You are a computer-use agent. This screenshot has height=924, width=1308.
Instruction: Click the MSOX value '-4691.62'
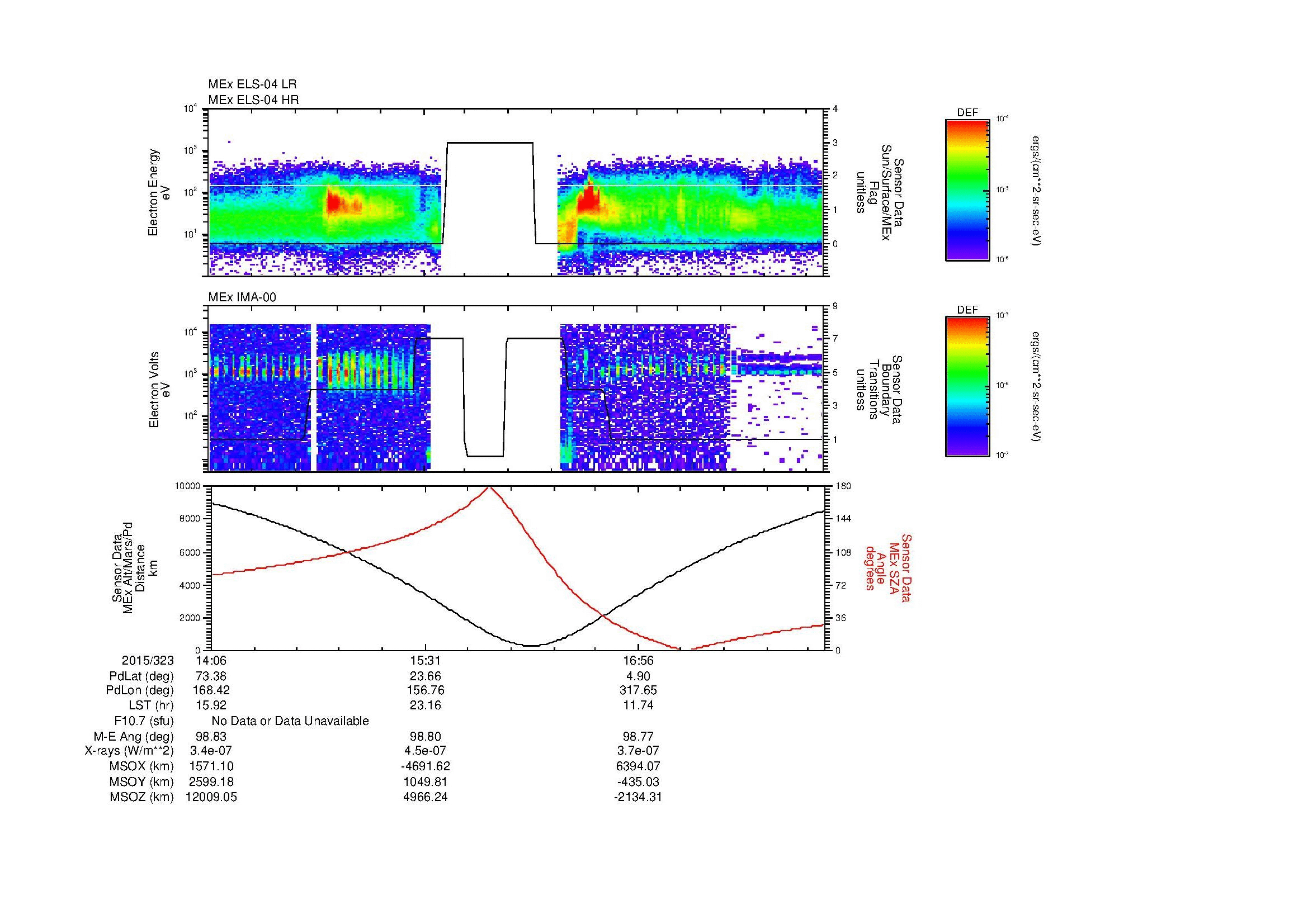tap(425, 767)
